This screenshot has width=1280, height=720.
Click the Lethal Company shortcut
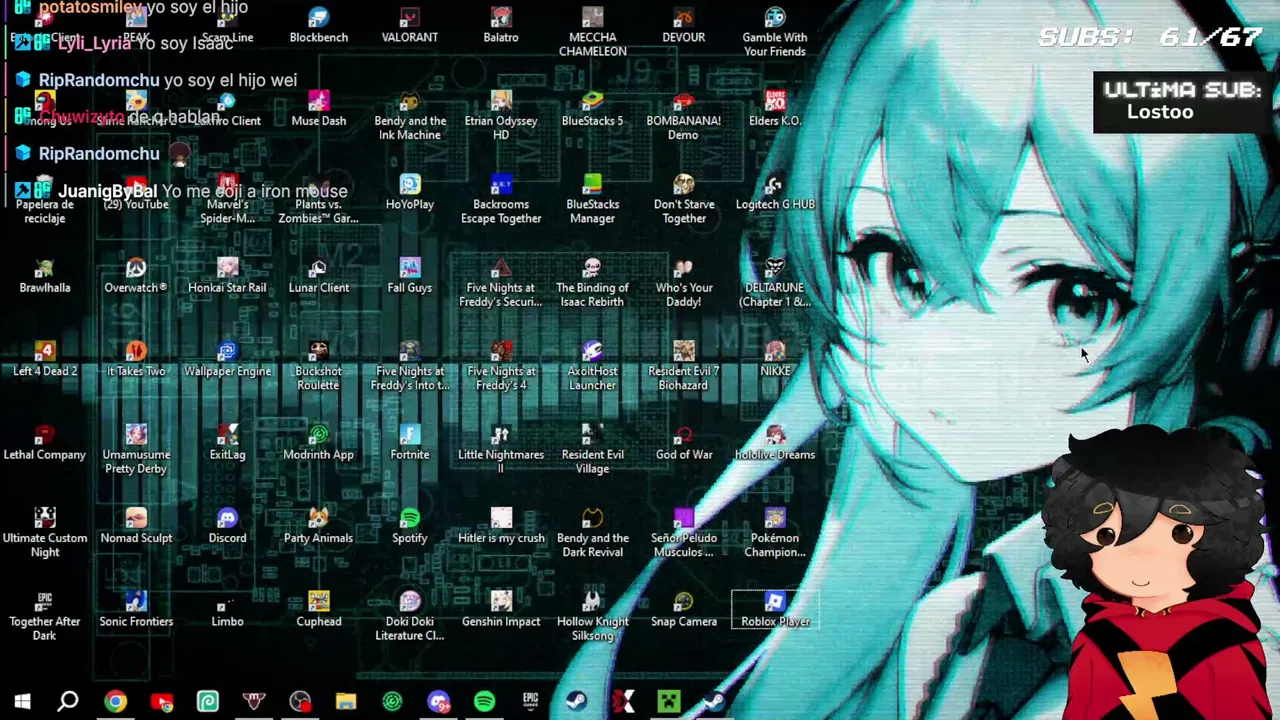(45, 444)
